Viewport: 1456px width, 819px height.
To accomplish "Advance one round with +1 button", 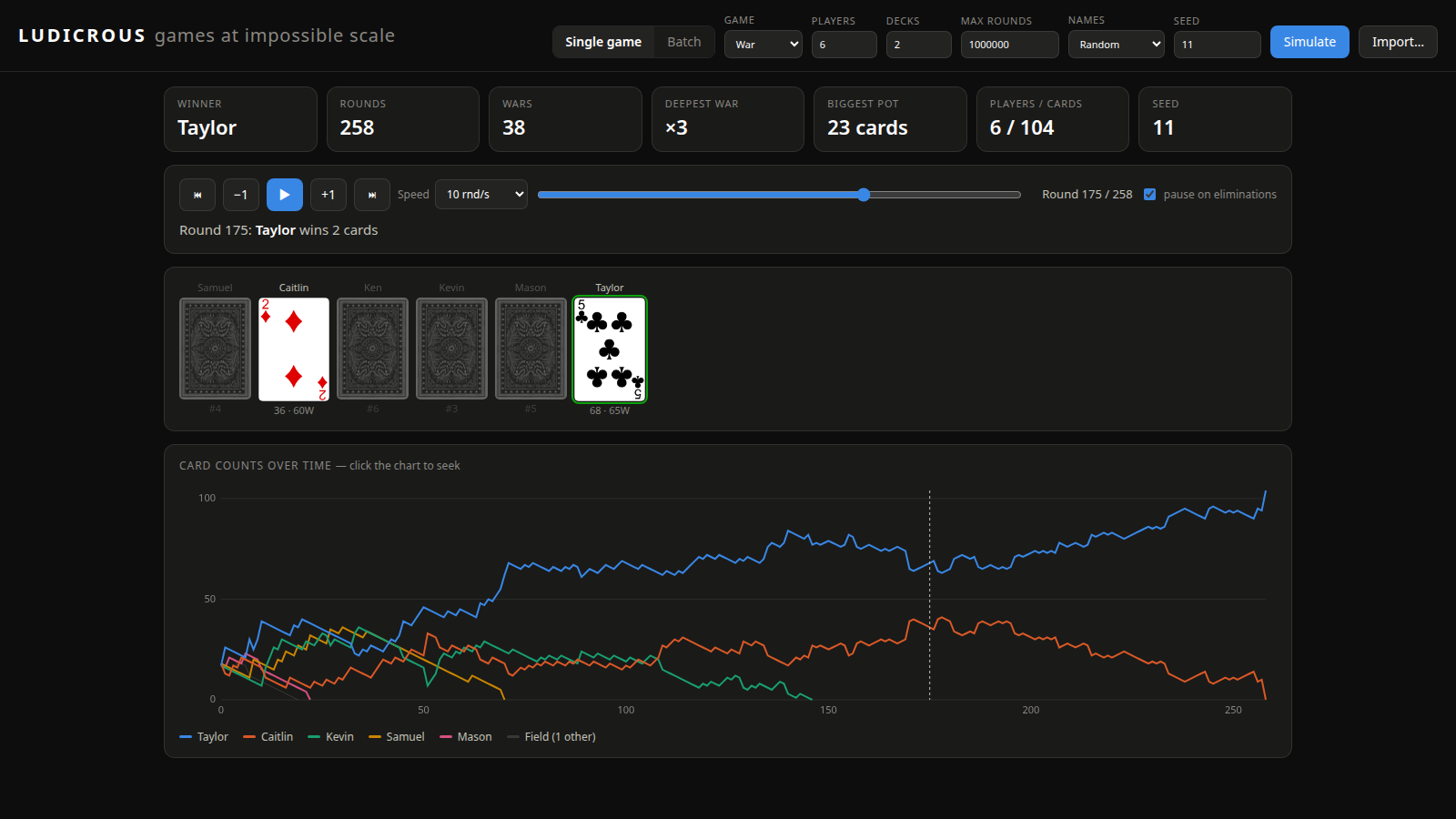I will pyautogui.click(x=329, y=195).
